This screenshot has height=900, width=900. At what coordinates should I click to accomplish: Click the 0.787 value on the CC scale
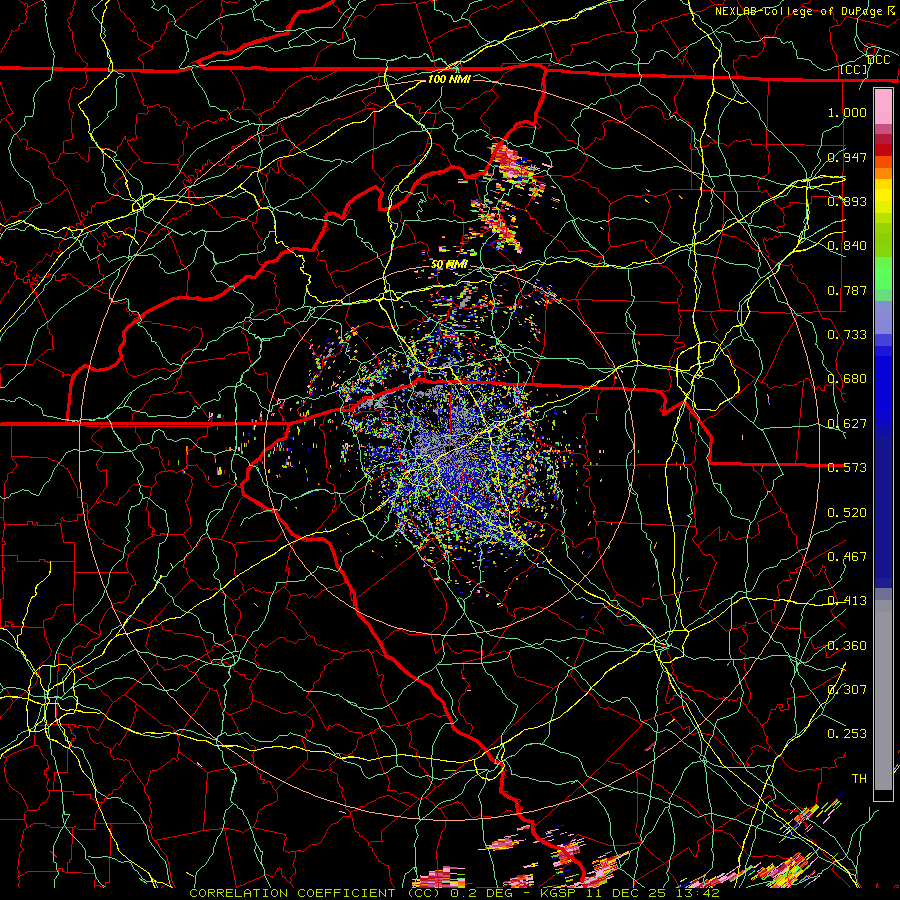(x=847, y=290)
